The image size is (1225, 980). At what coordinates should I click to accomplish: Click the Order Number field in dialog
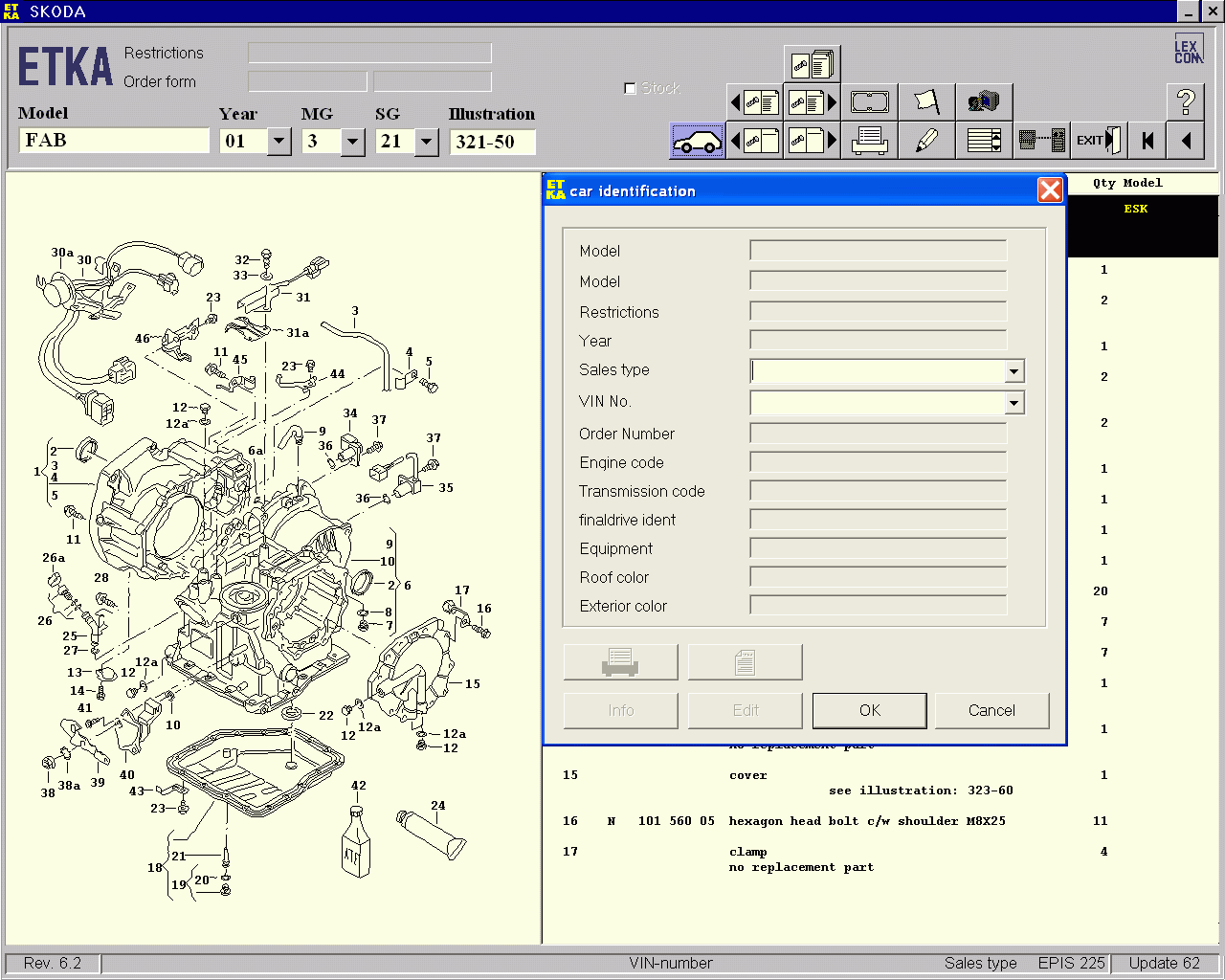point(879,434)
